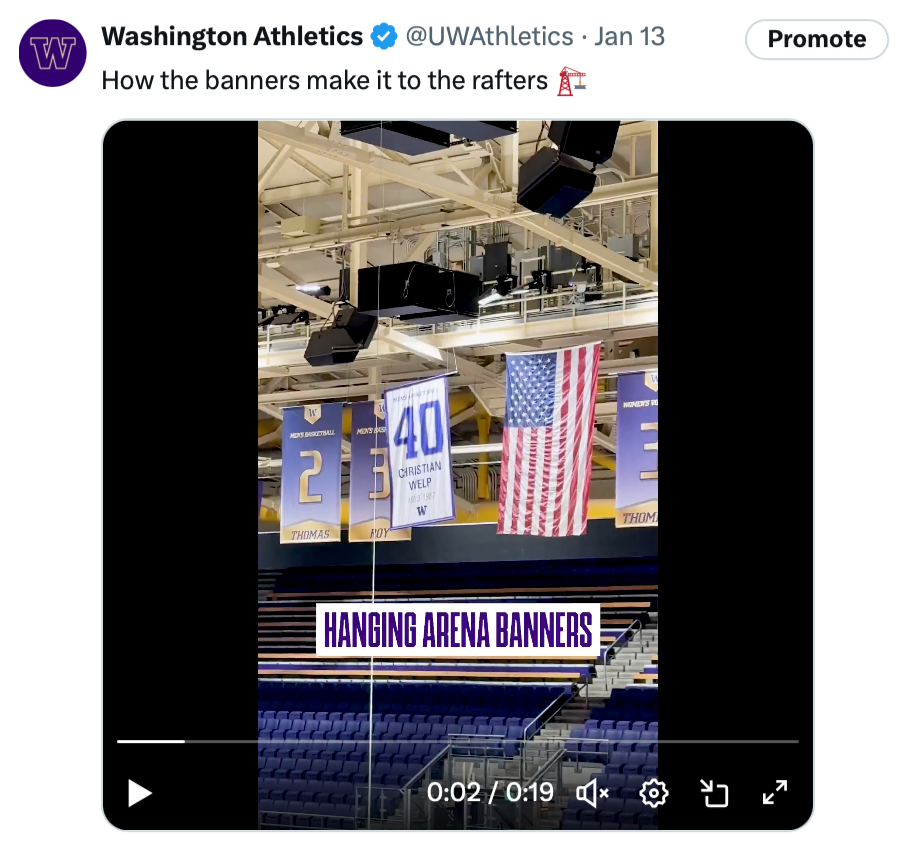Click the blue verified badge
Viewport: 898px width, 850px height.
[383, 38]
